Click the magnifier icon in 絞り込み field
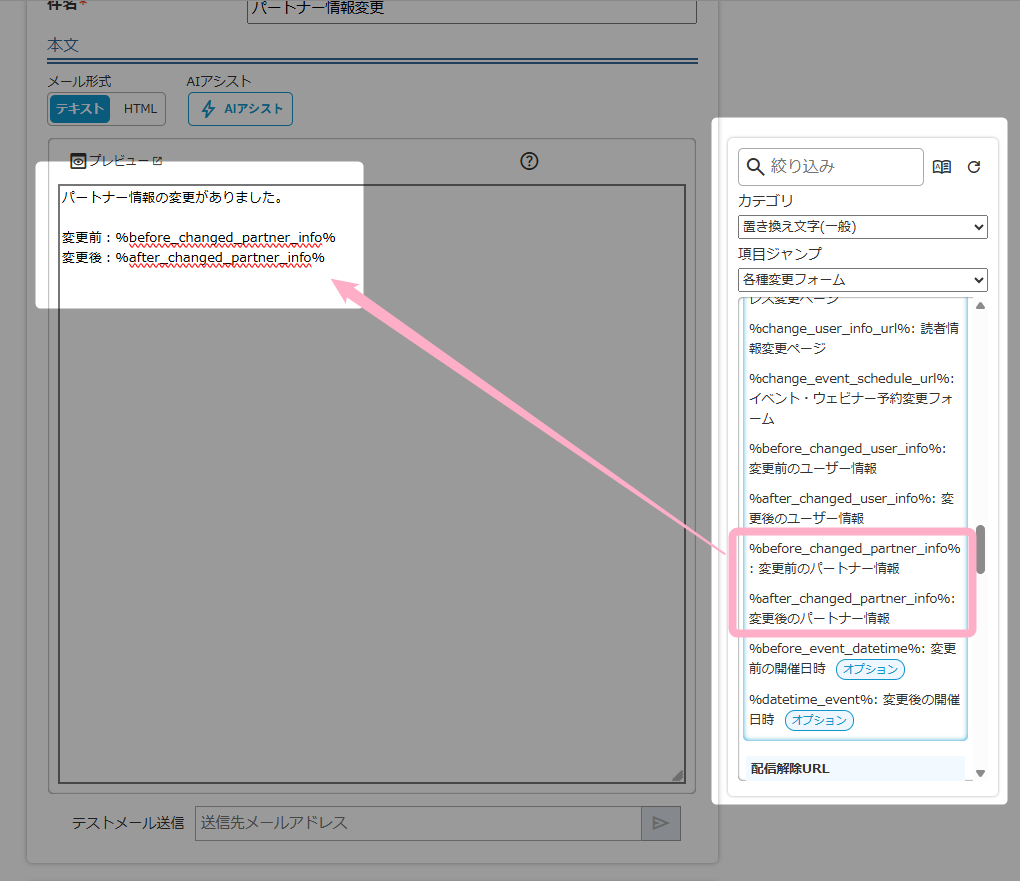 point(756,167)
